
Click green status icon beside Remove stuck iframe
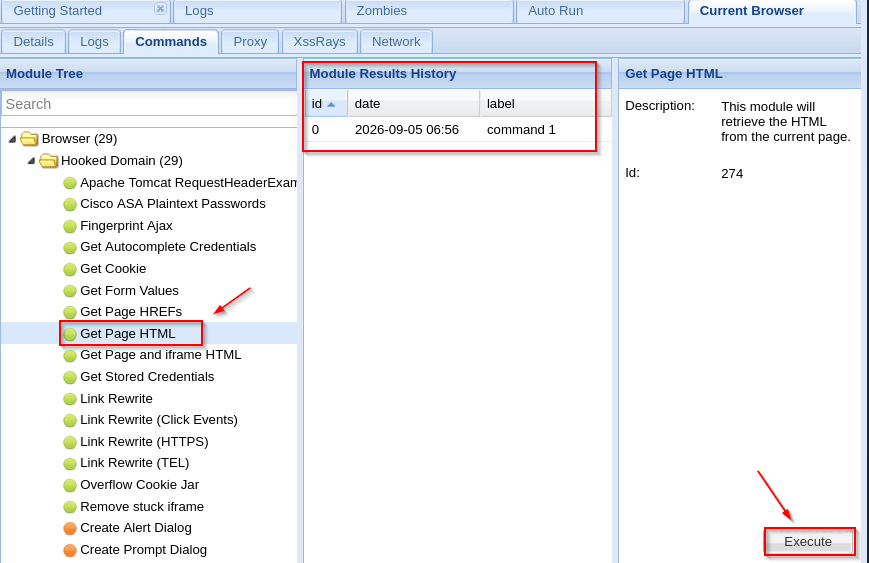(x=70, y=507)
